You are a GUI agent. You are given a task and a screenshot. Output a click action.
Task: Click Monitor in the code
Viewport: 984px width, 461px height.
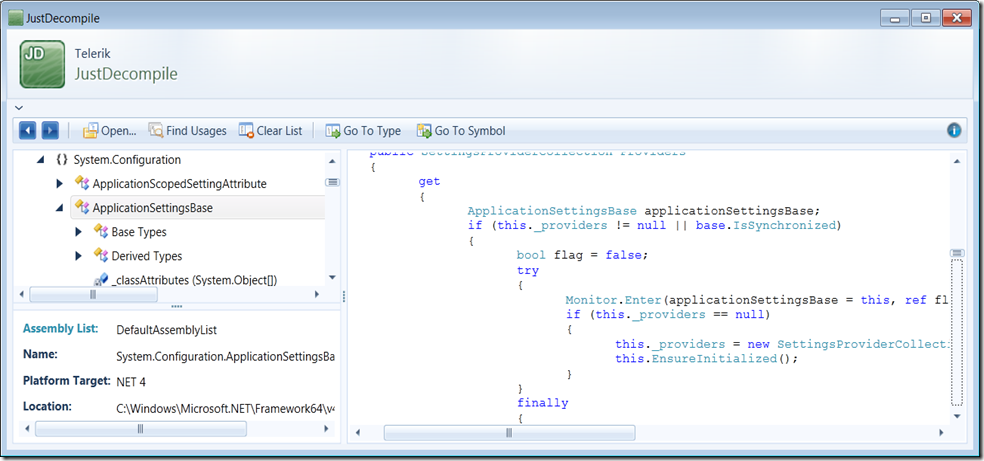[x=590, y=300]
